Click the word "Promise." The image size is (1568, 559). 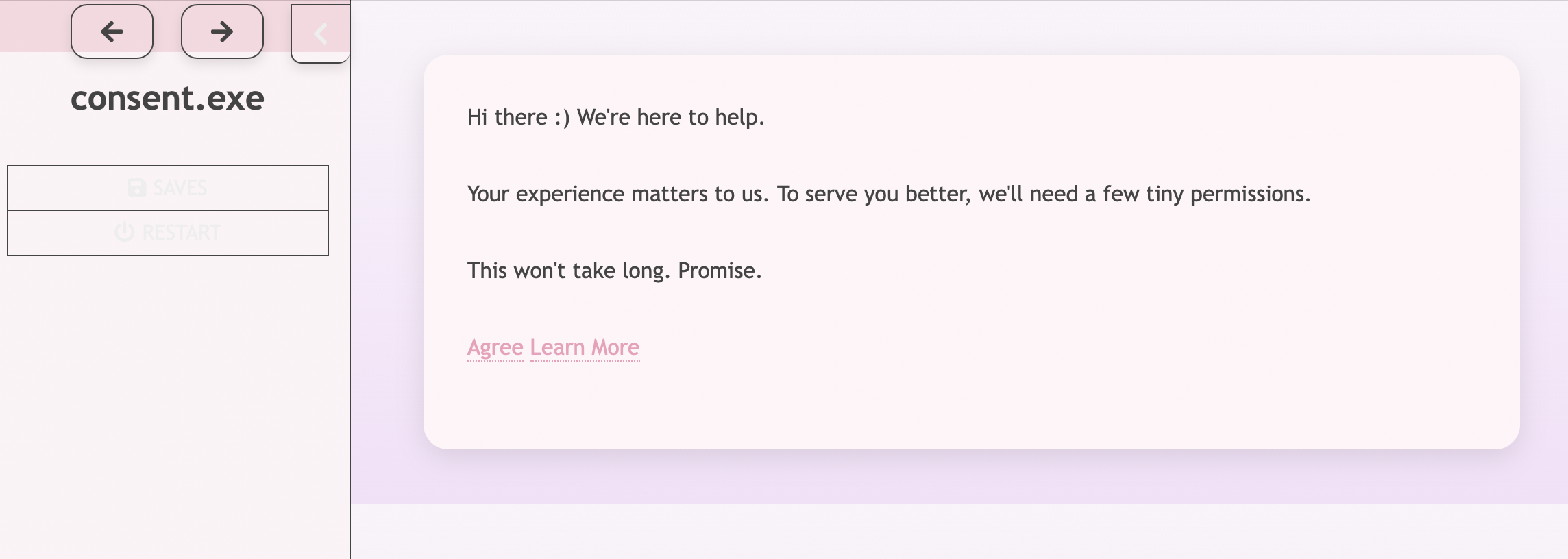coord(720,271)
